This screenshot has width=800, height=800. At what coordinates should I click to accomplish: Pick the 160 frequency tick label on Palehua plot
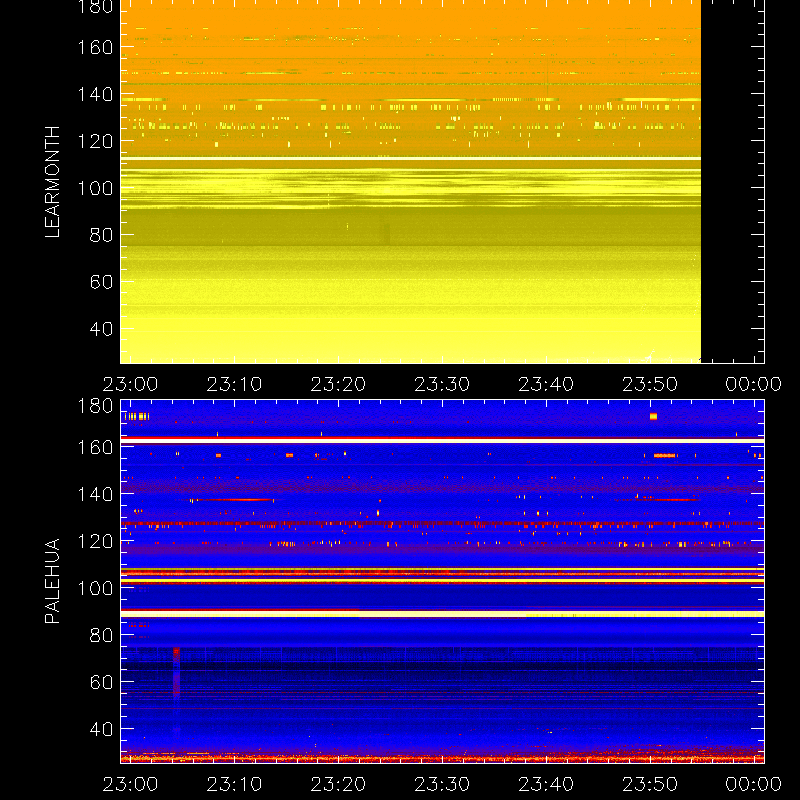point(95,447)
